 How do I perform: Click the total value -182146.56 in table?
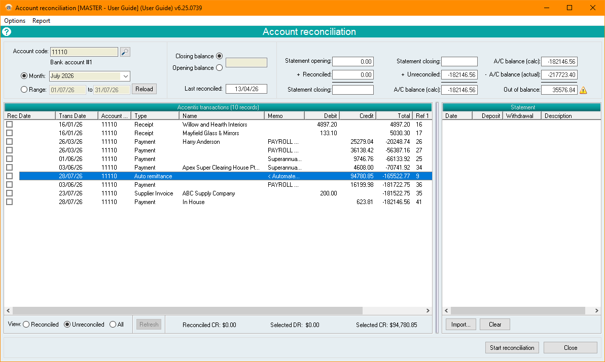pyautogui.click(x=396, y=202)
